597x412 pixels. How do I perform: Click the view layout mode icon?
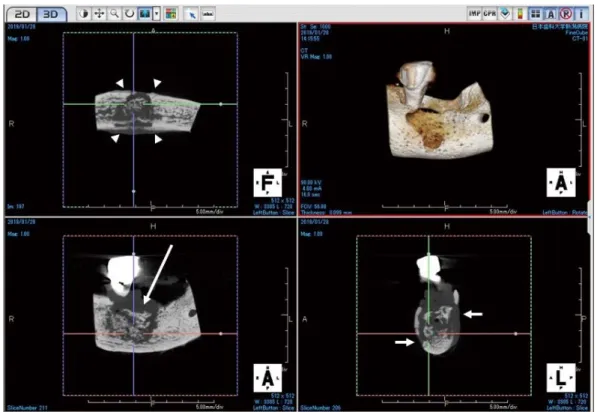(145, 14)
